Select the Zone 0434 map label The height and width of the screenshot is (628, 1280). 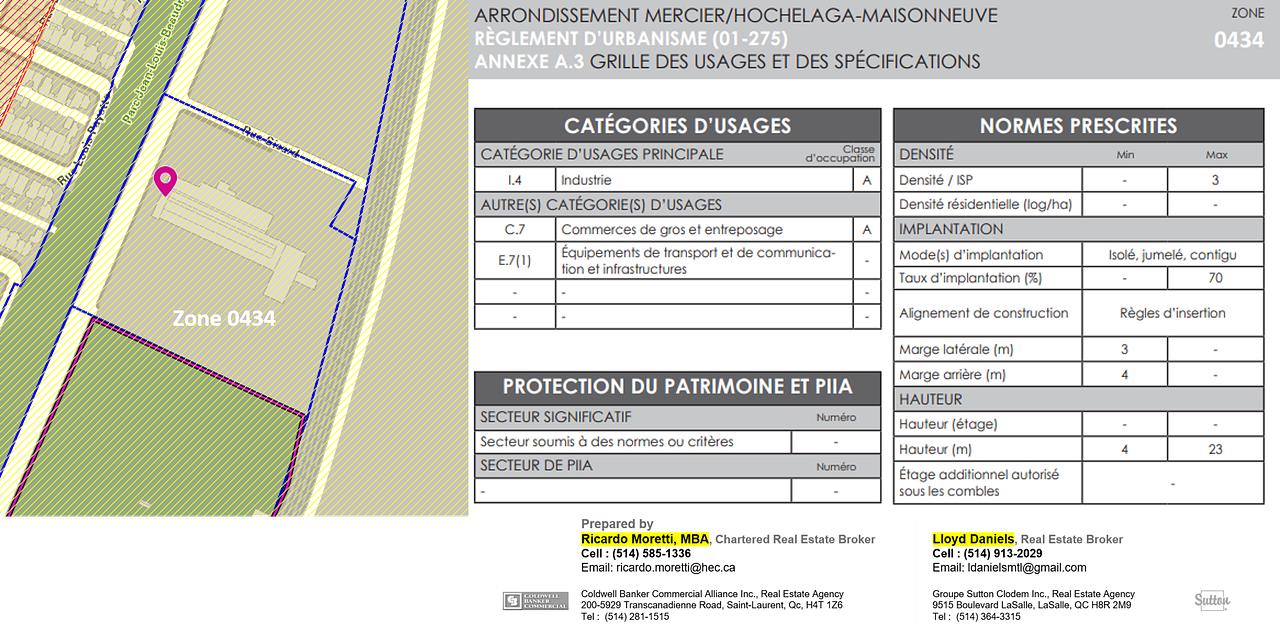[223, 319]
